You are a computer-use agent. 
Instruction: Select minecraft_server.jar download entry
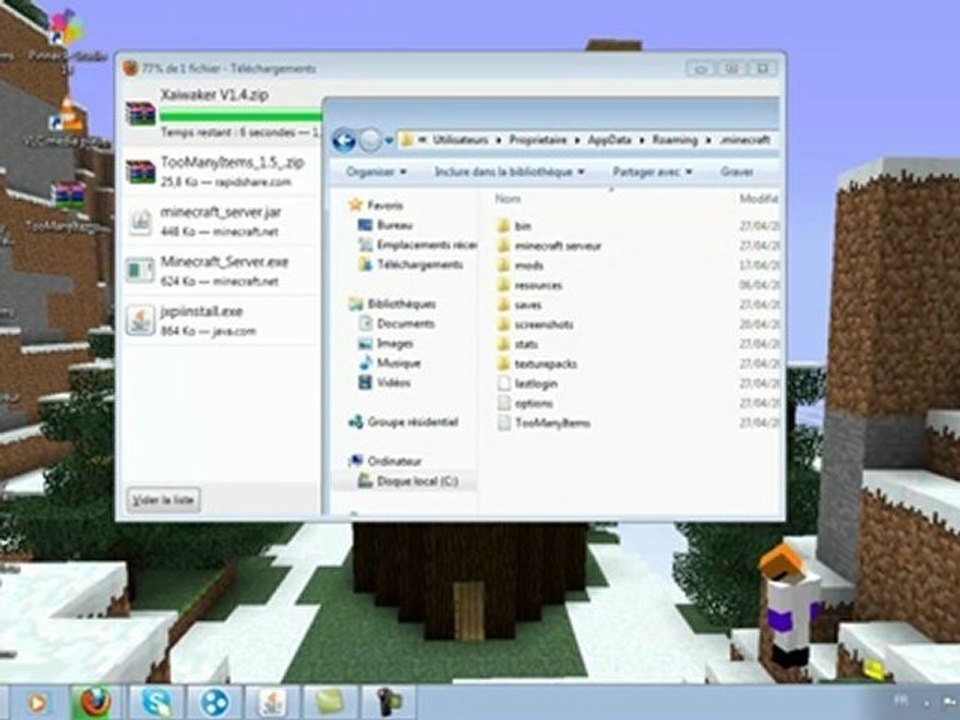point(222,221)
